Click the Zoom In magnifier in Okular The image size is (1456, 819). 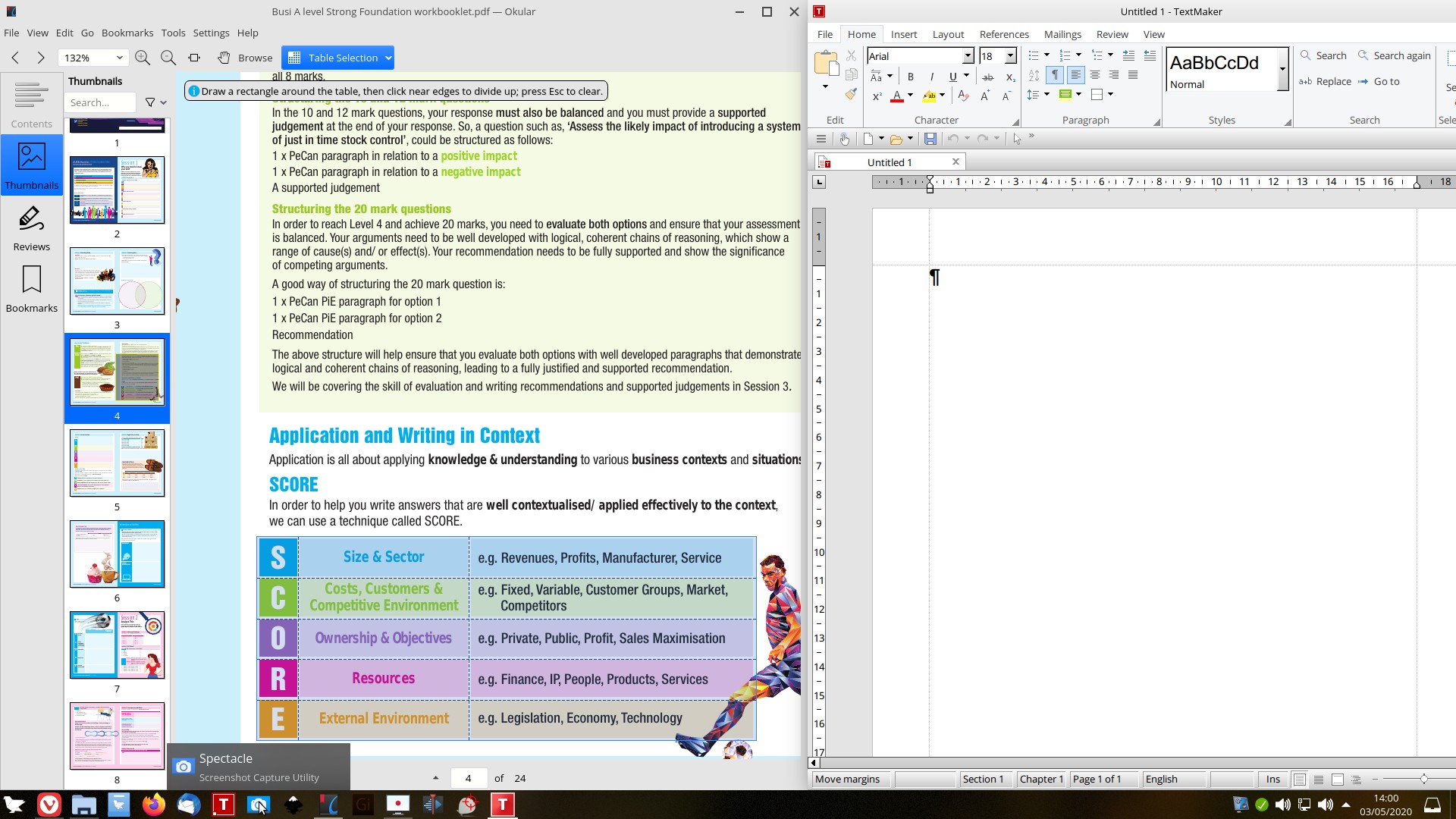[142, 58]
